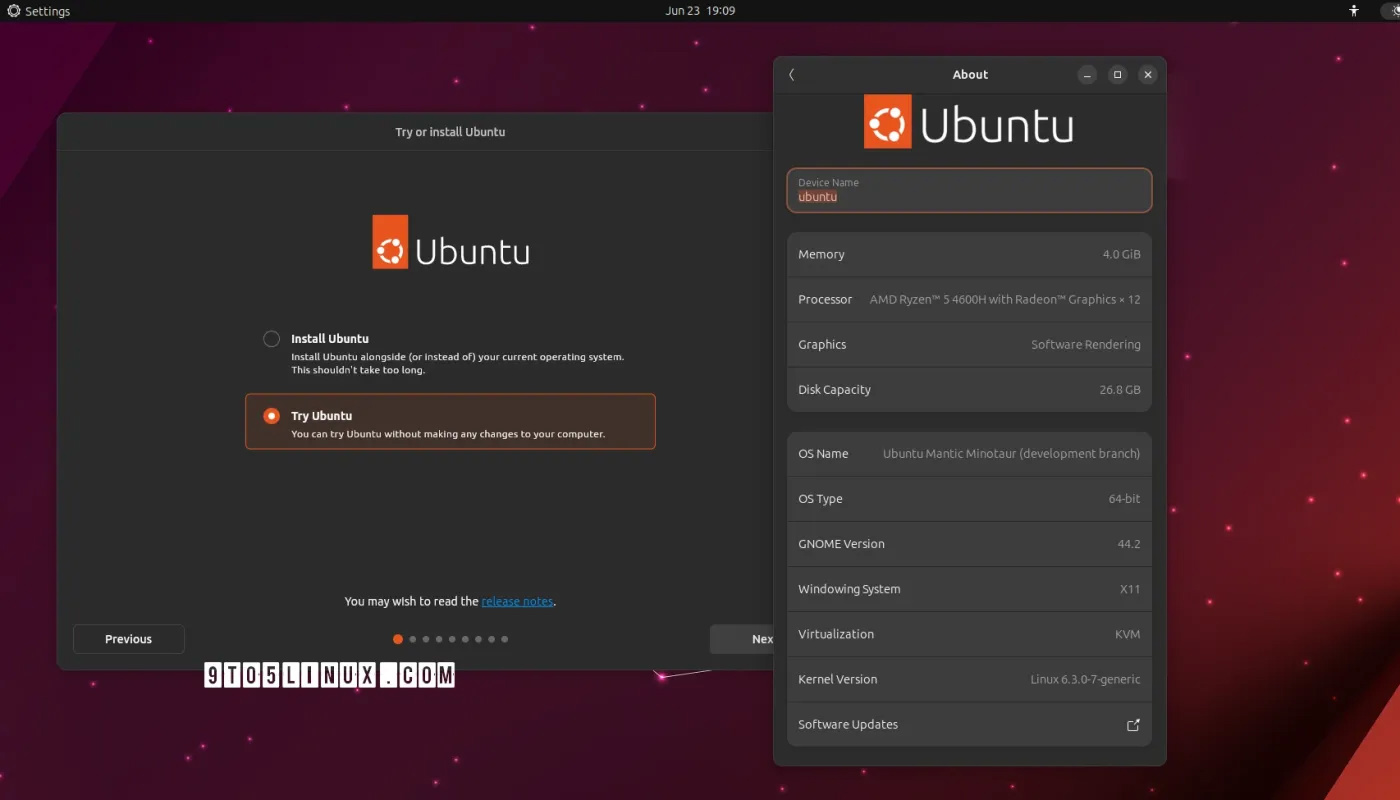Open the Settings menu in the top bar
This screenshot has width=1400, height=800.
click(x=38, y=11)
